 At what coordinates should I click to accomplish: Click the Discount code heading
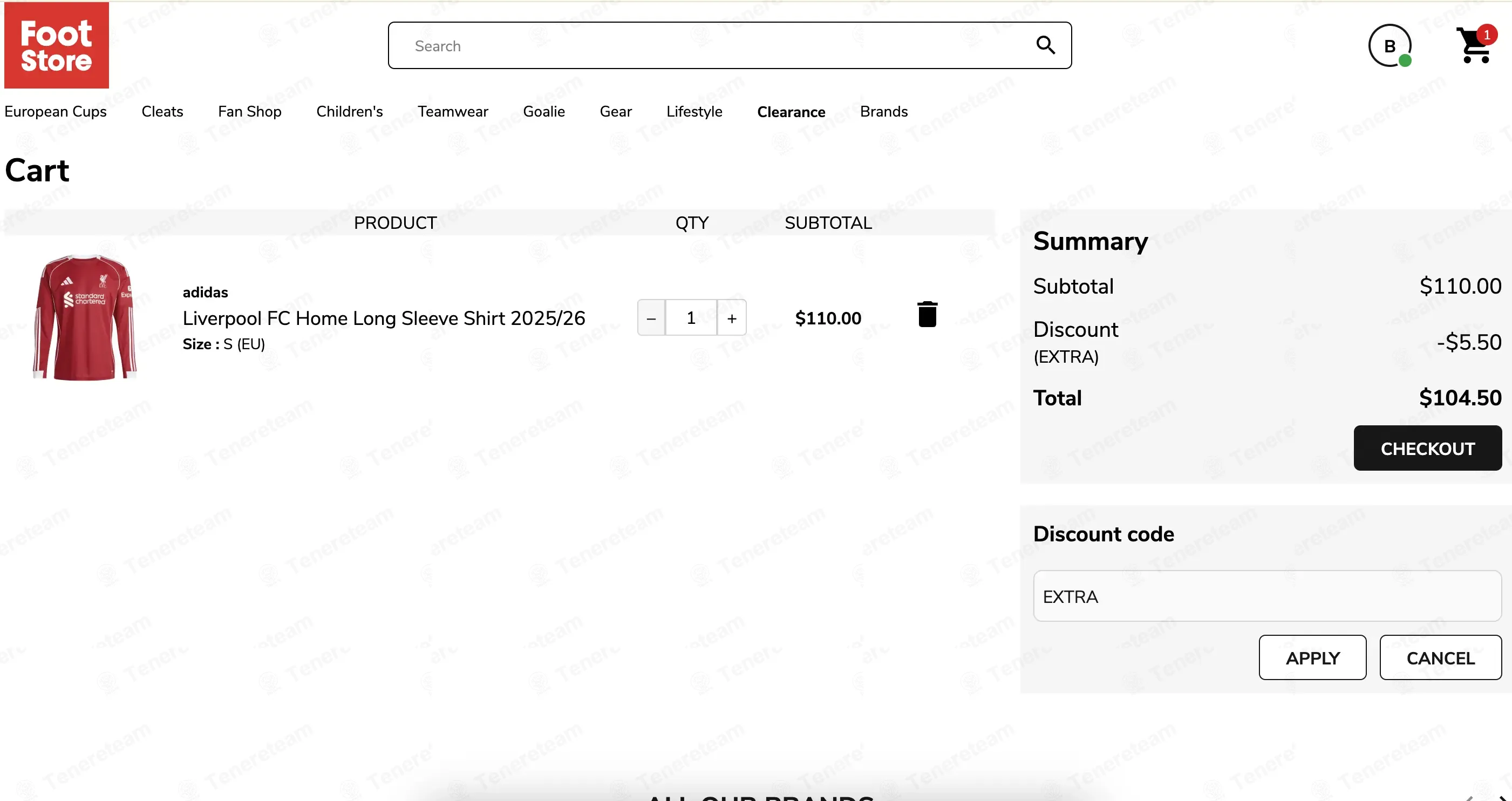point(1104,534)
